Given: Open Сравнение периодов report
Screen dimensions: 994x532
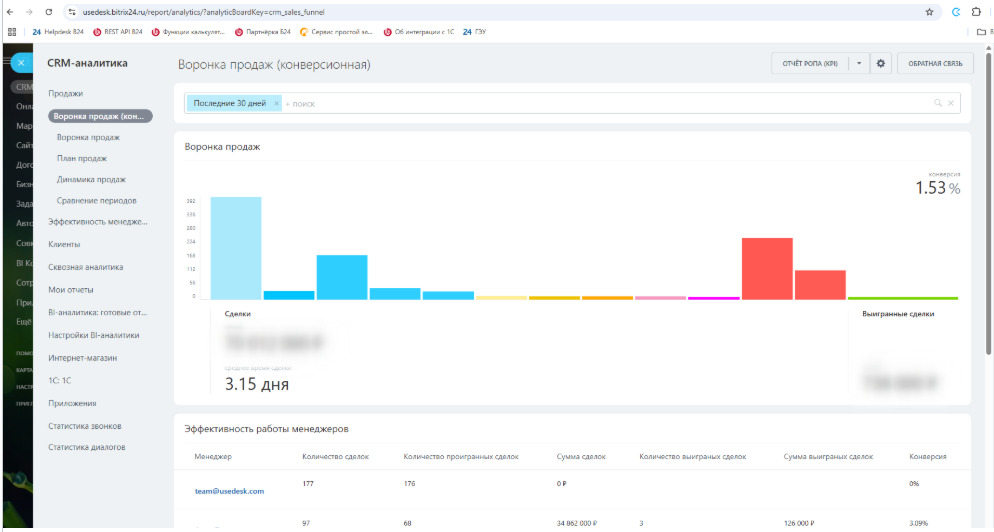Looking at the screenshot, I should pos(96,200).
